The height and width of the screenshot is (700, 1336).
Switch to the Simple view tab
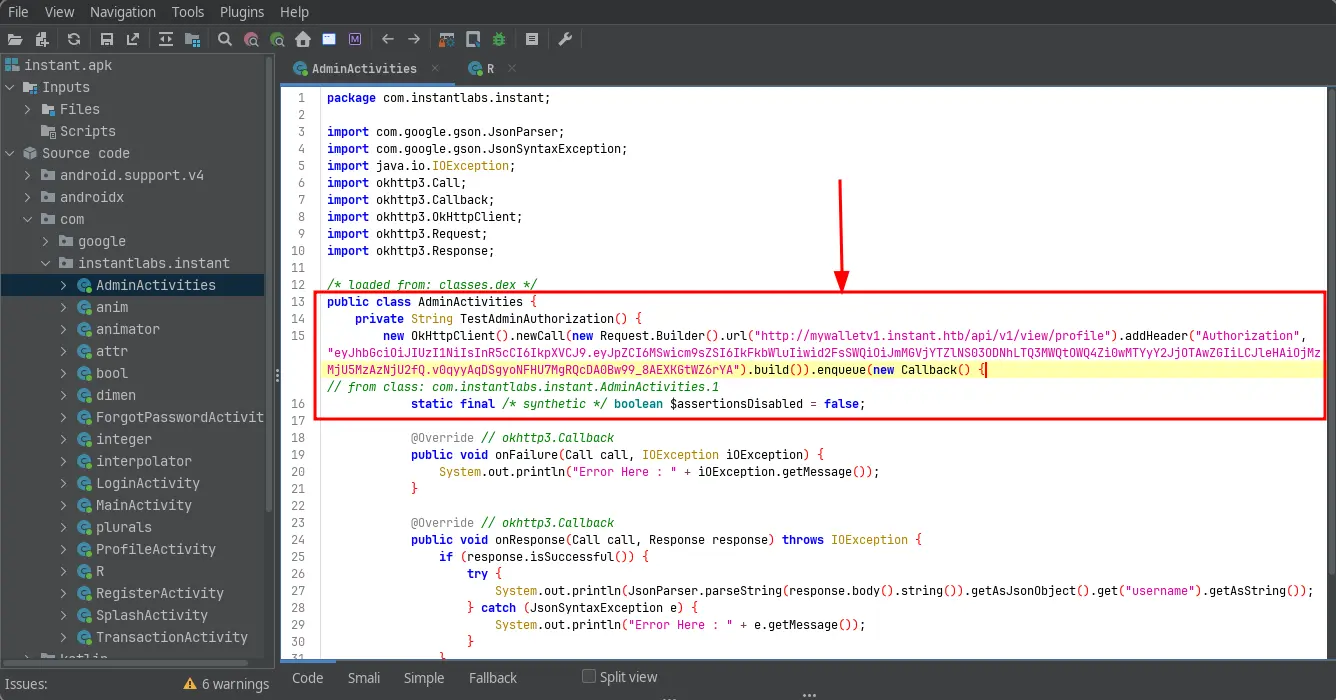click(424, 677)
